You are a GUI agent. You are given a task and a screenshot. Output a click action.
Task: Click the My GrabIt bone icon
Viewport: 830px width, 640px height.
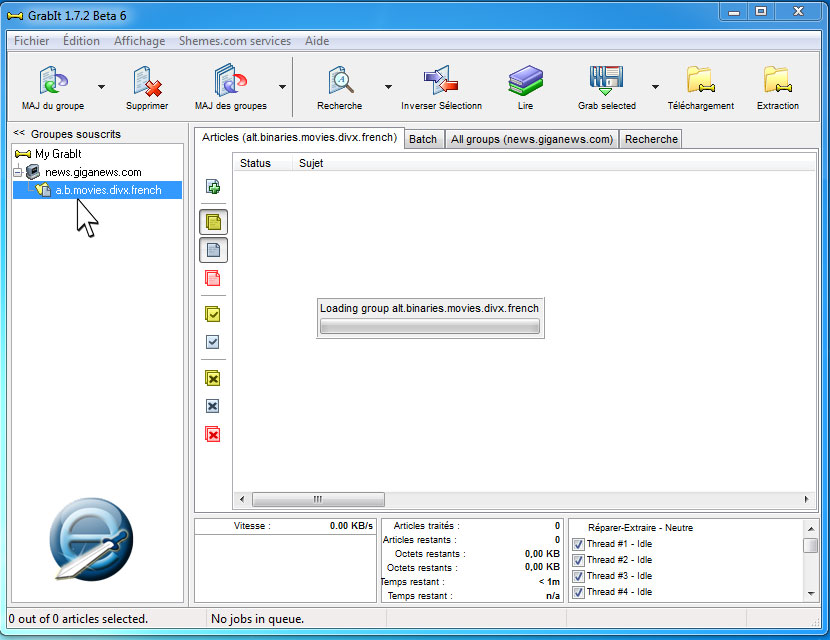click(x=23, y=154)
